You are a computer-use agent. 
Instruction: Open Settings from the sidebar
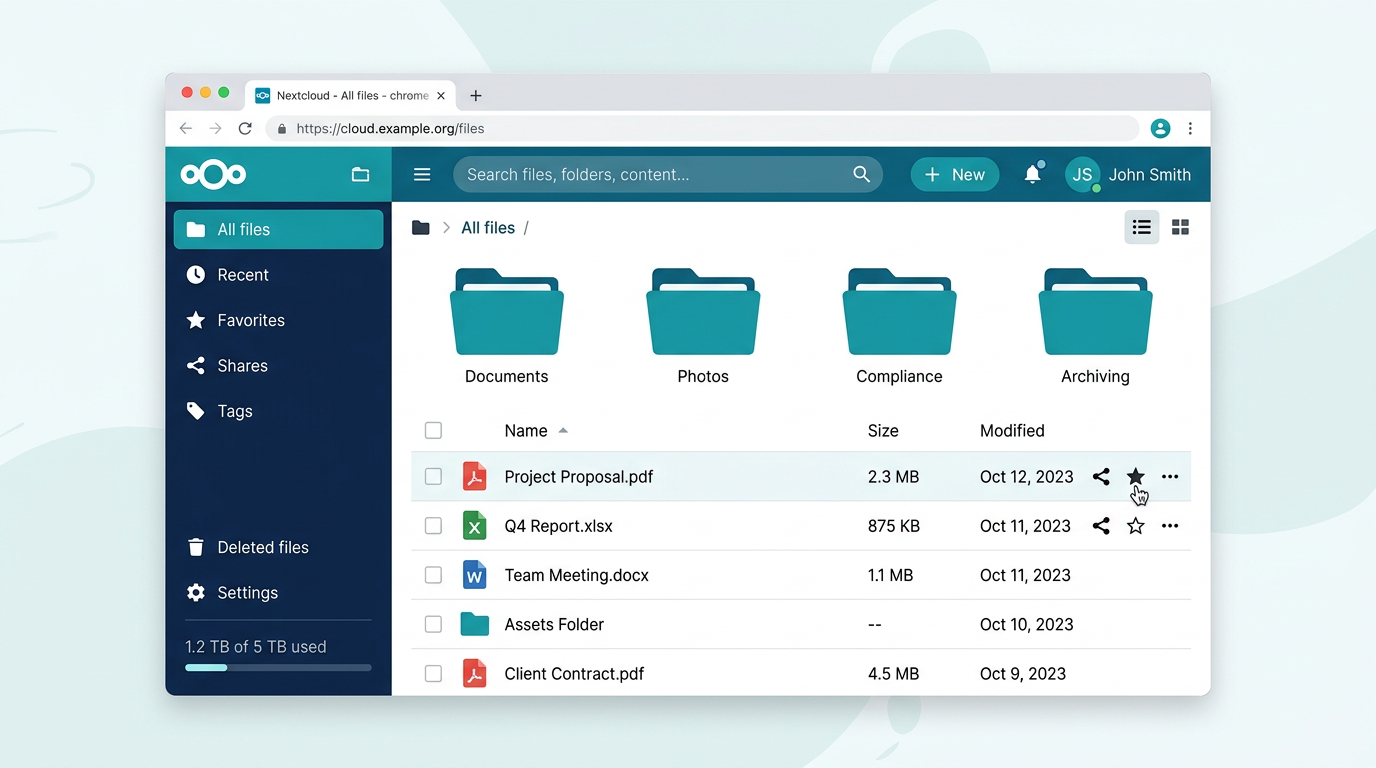click(x=245, y=592)
